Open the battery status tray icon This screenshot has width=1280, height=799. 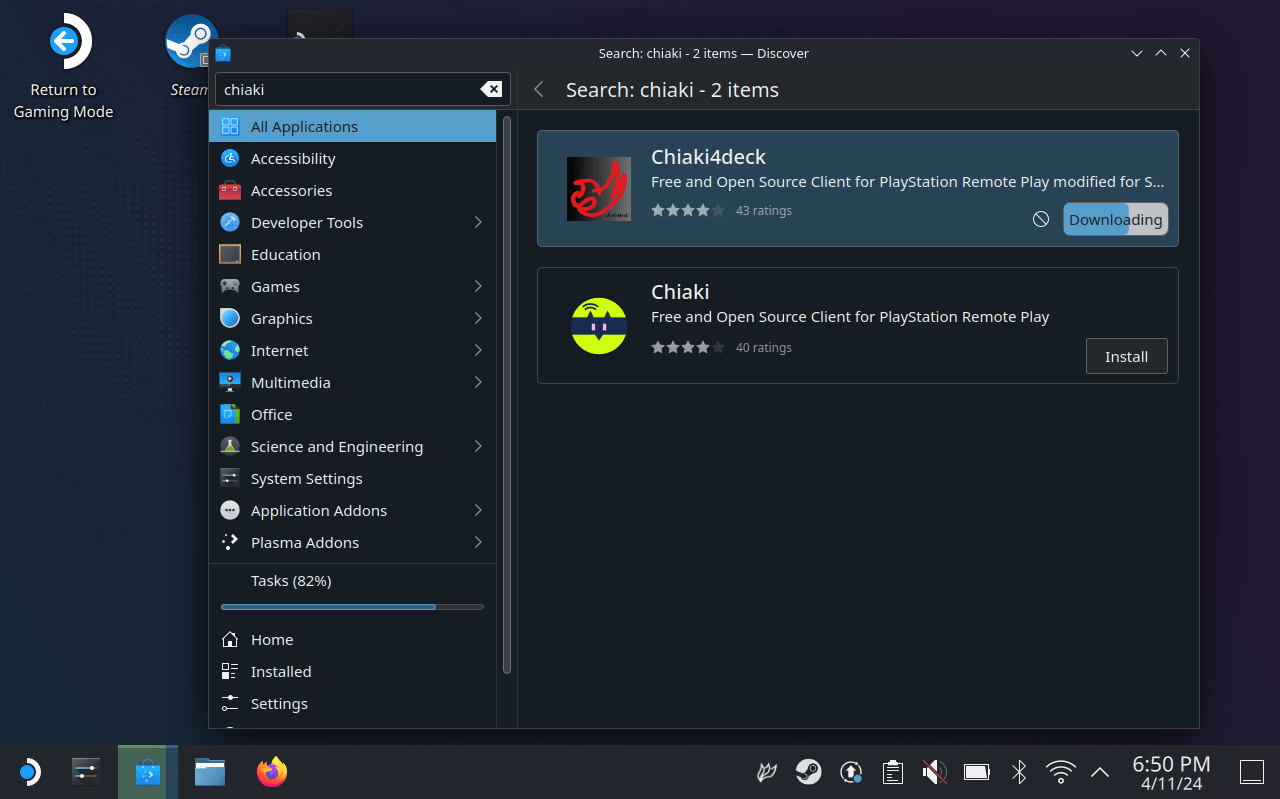click(977, 772)
